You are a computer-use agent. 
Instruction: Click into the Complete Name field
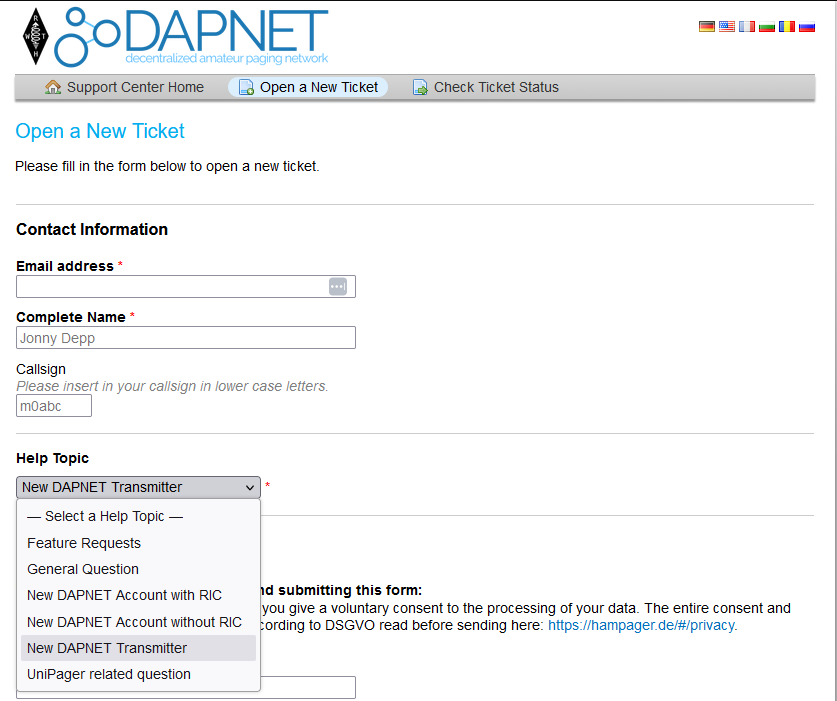tap(185, 338)
